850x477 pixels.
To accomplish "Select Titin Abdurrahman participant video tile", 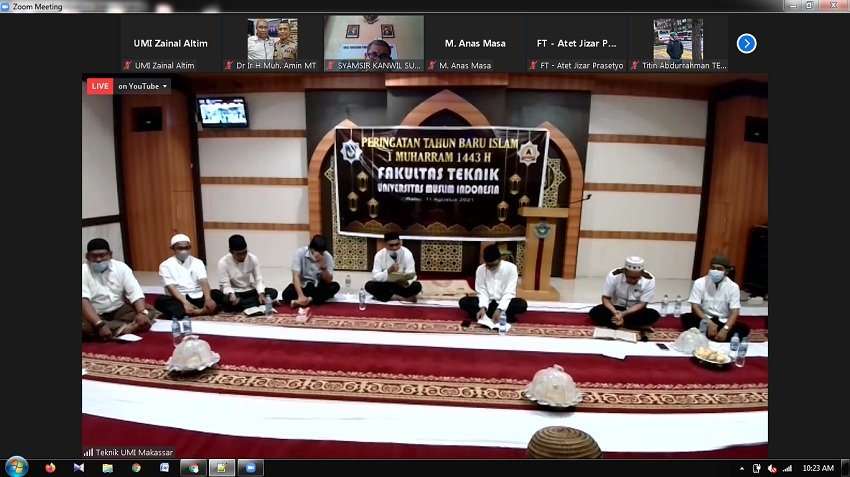I will point(678,43).
